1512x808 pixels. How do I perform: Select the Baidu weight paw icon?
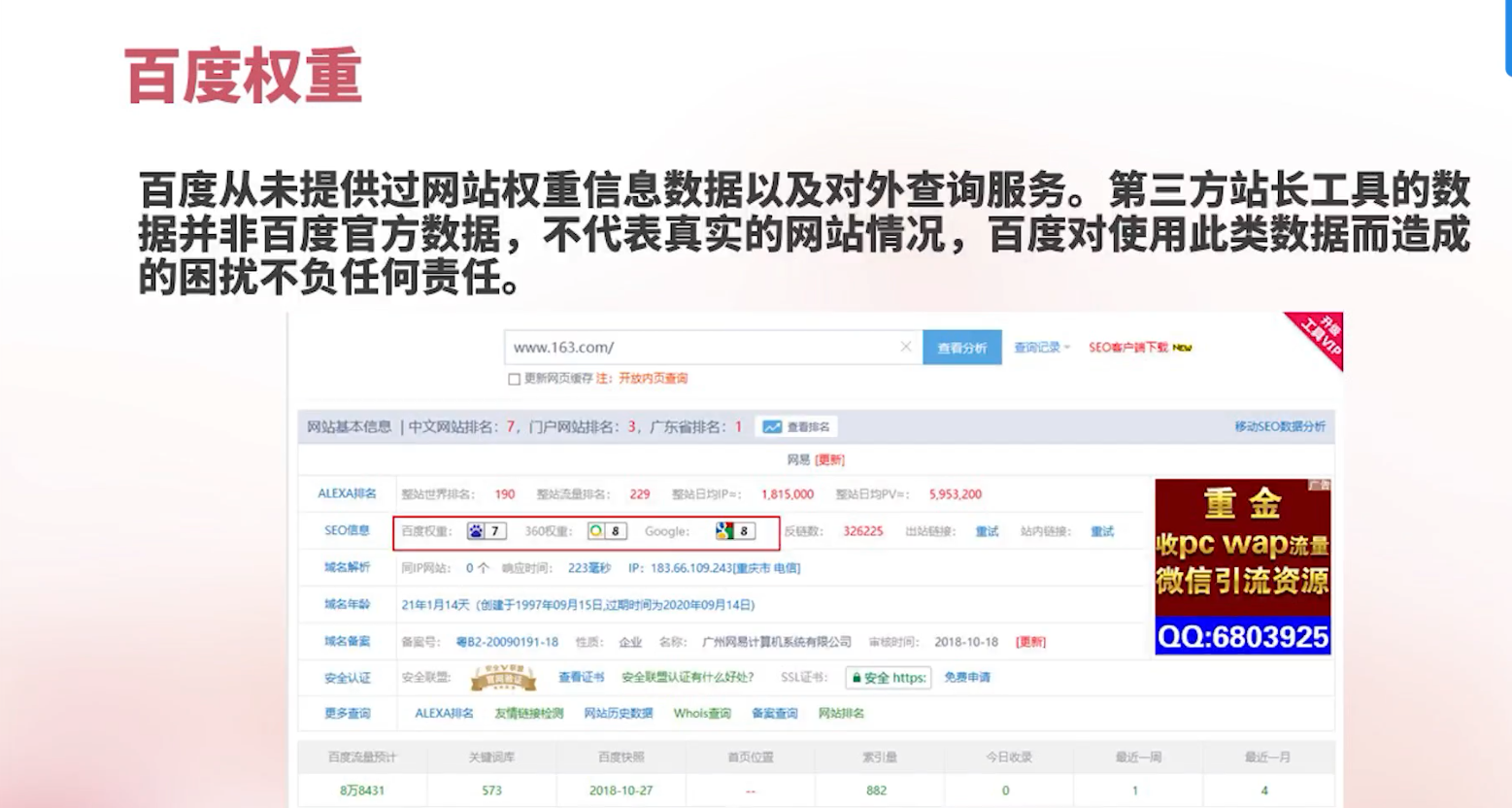pyautogui.click(x=477, y=530)
